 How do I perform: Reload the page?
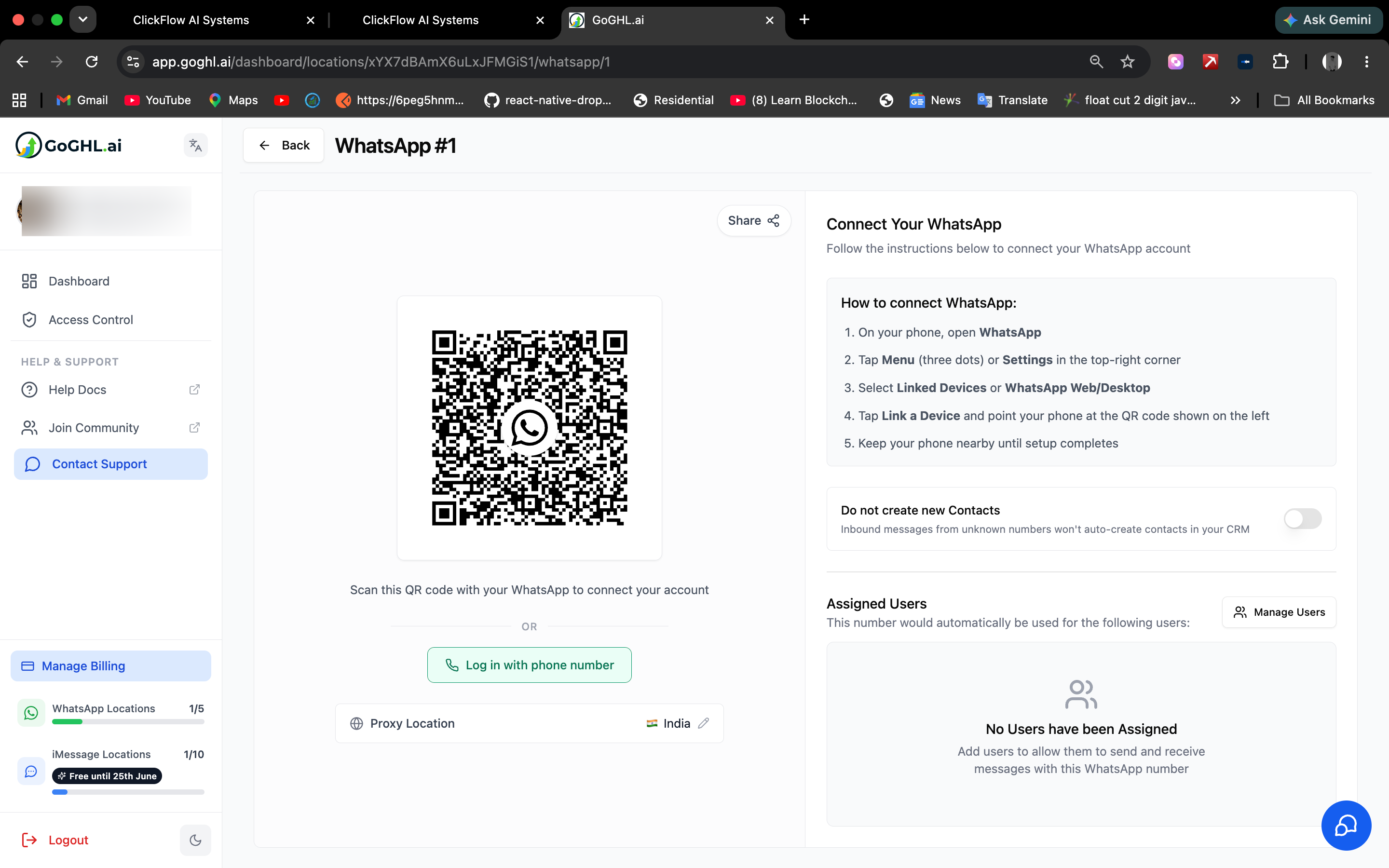(91, 61)
